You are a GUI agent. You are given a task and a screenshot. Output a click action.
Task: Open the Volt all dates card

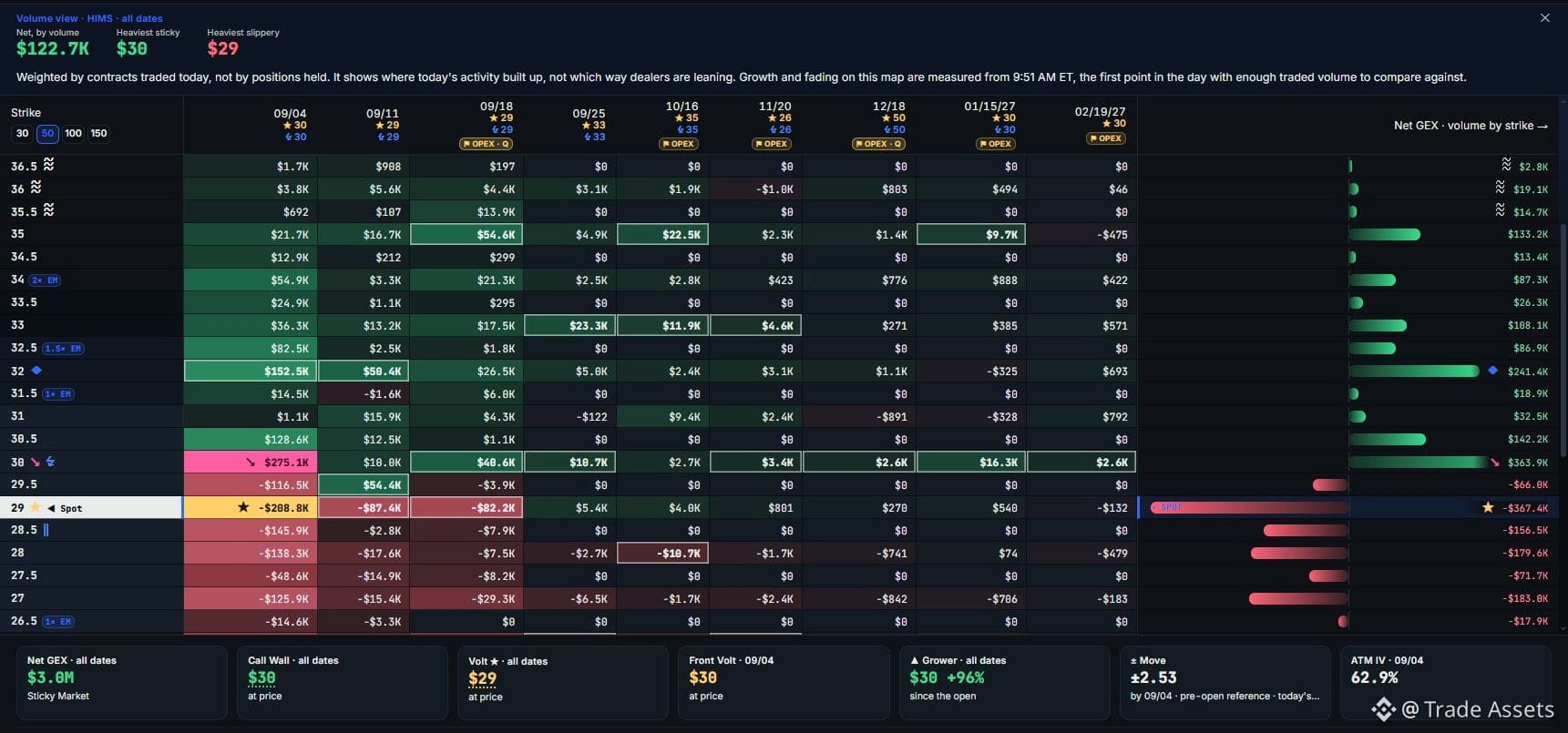pos(563,682)
